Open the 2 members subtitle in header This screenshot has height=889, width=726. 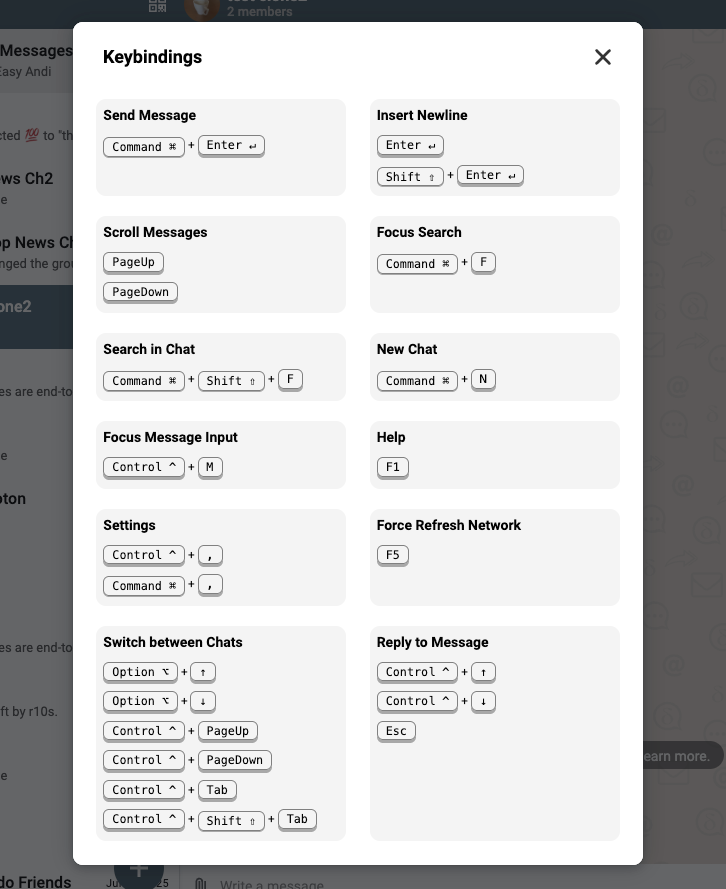point(259,12)
